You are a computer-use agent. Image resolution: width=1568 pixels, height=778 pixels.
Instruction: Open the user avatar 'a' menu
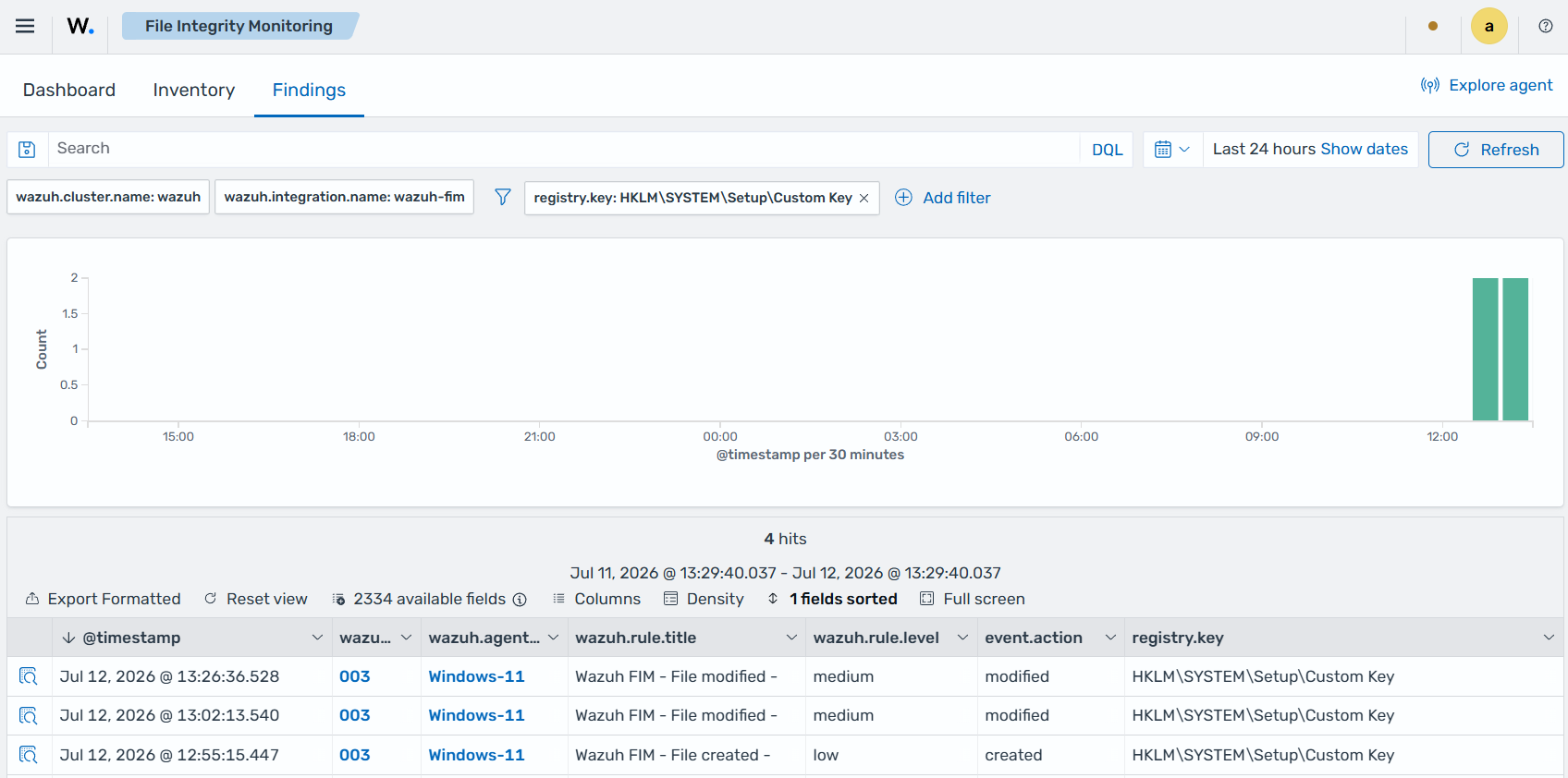[x=1488, y=26]
